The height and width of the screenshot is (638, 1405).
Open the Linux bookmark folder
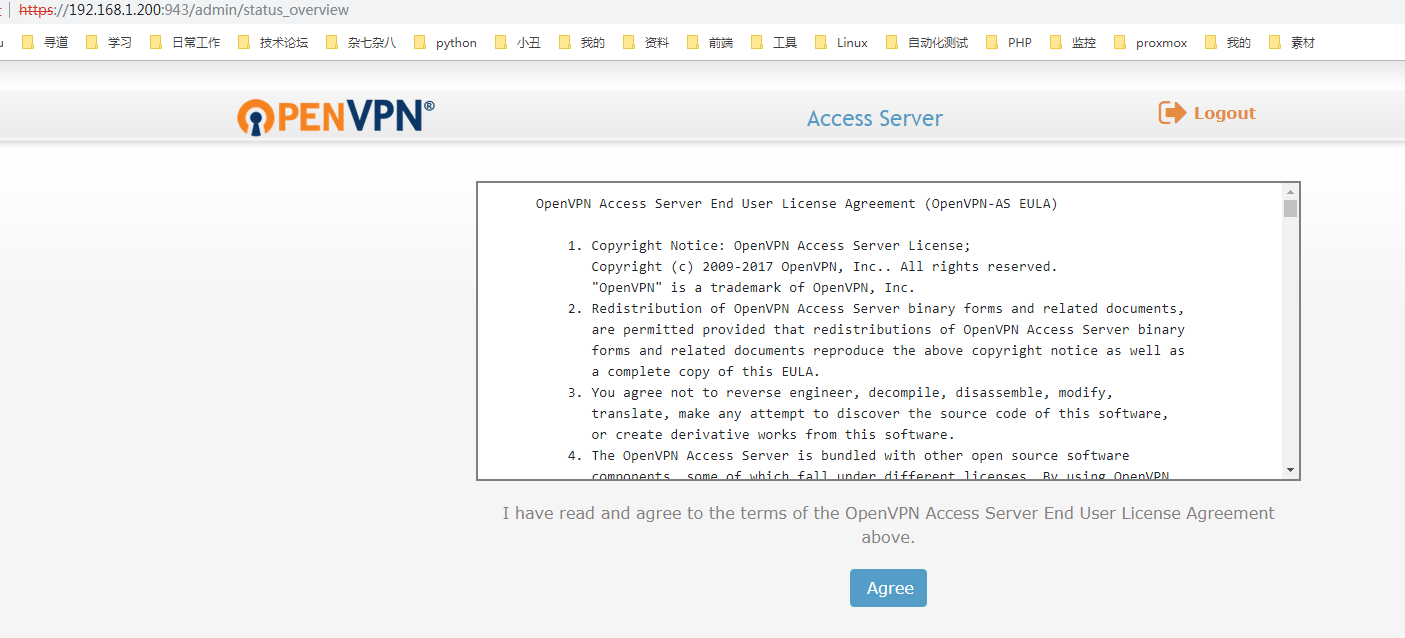(841, 43)
